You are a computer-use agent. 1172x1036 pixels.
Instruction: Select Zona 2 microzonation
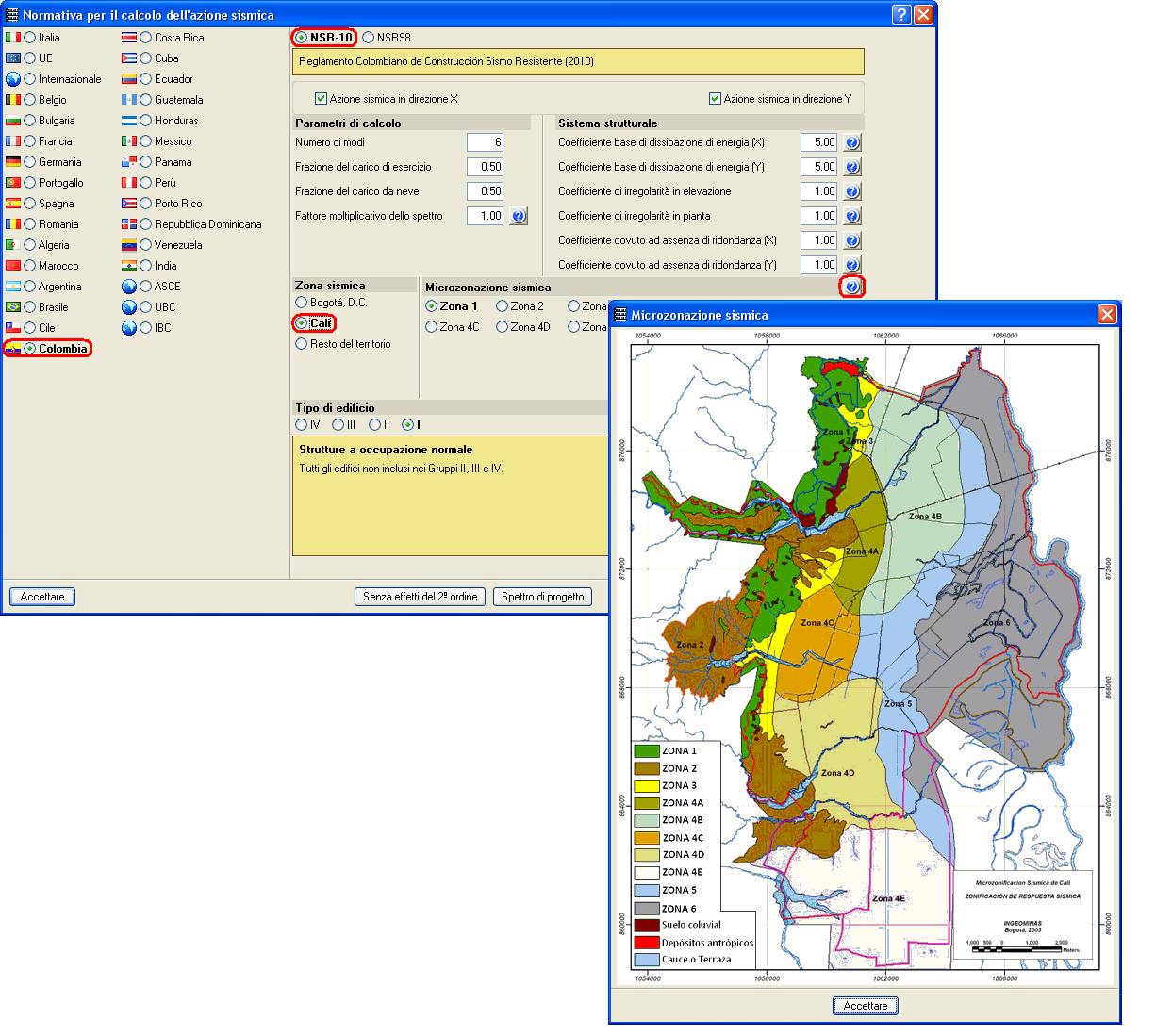[503, 306]
